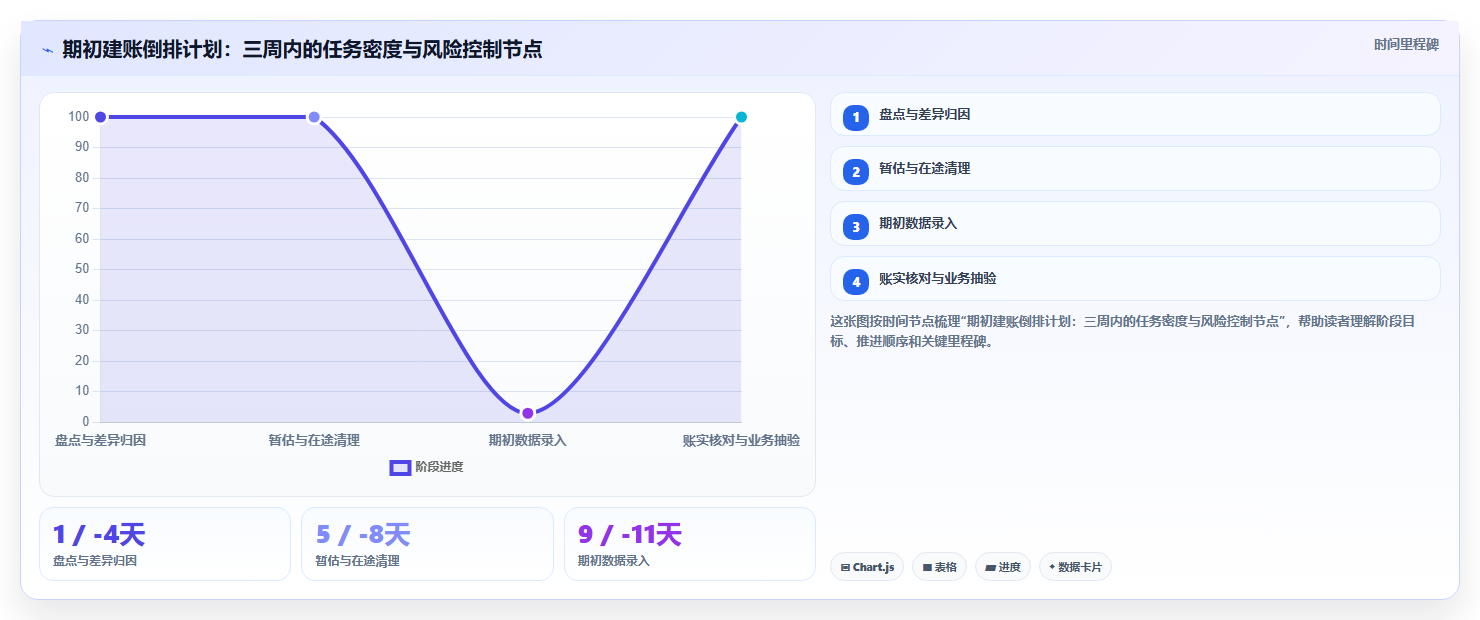Toggle the 阶段进度 legend swatch
1480x620 pixels.
pyautogui.click(x=400, y=467)
